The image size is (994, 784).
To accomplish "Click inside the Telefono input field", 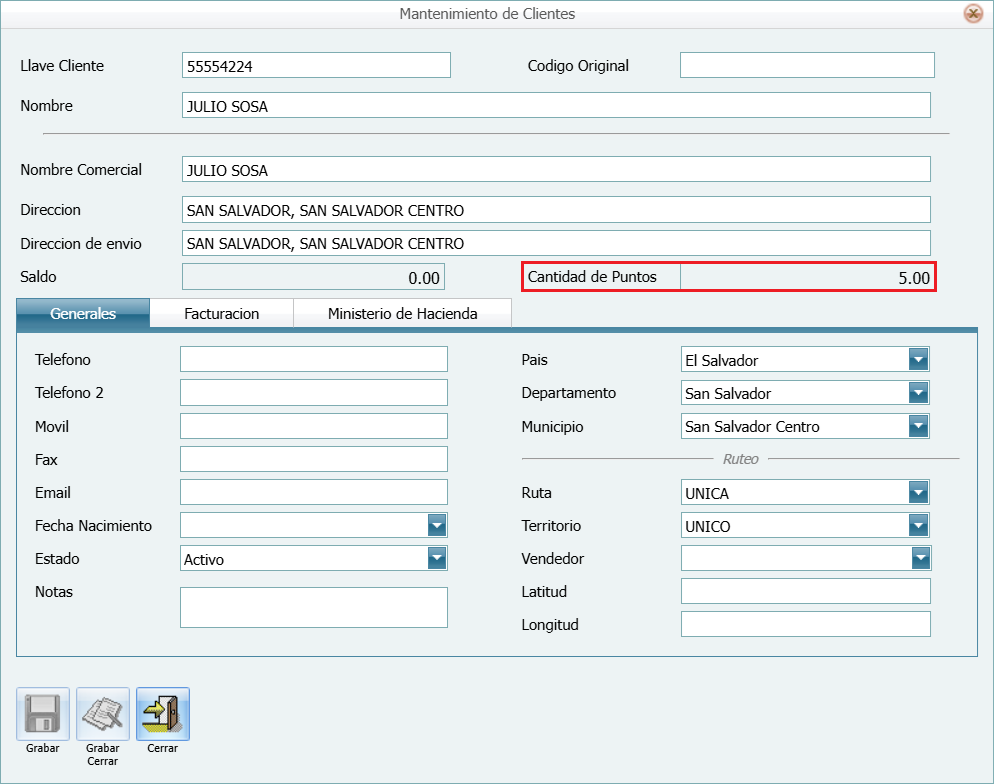I will pos(313,359).
